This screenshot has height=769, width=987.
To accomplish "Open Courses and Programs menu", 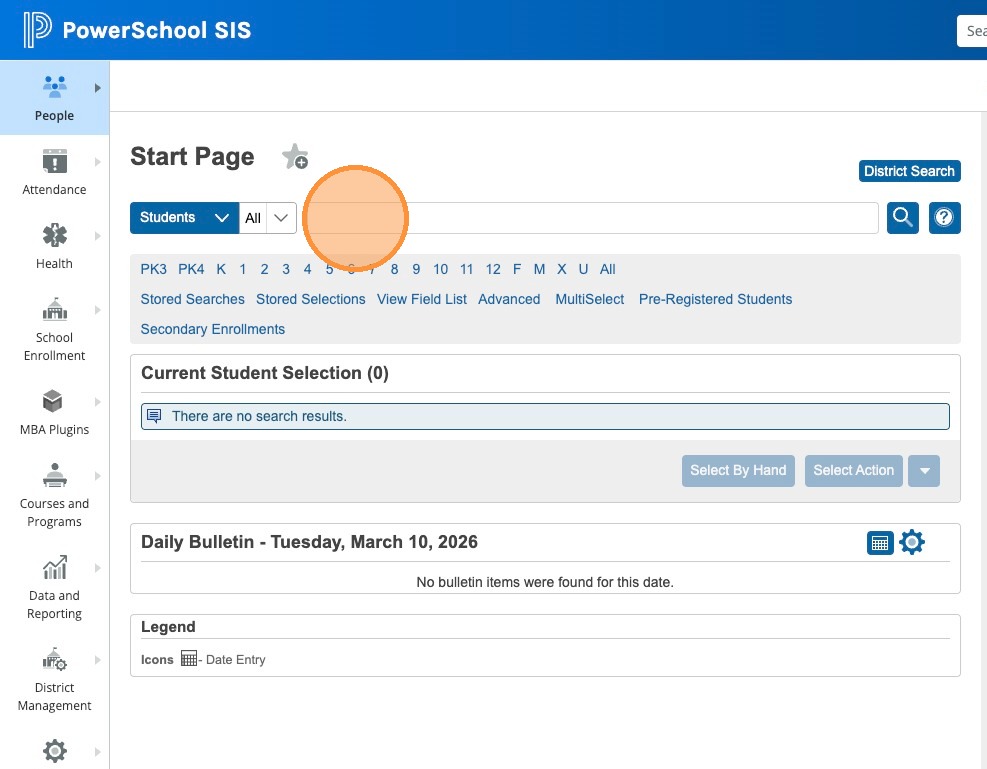I will coord(54,494).
